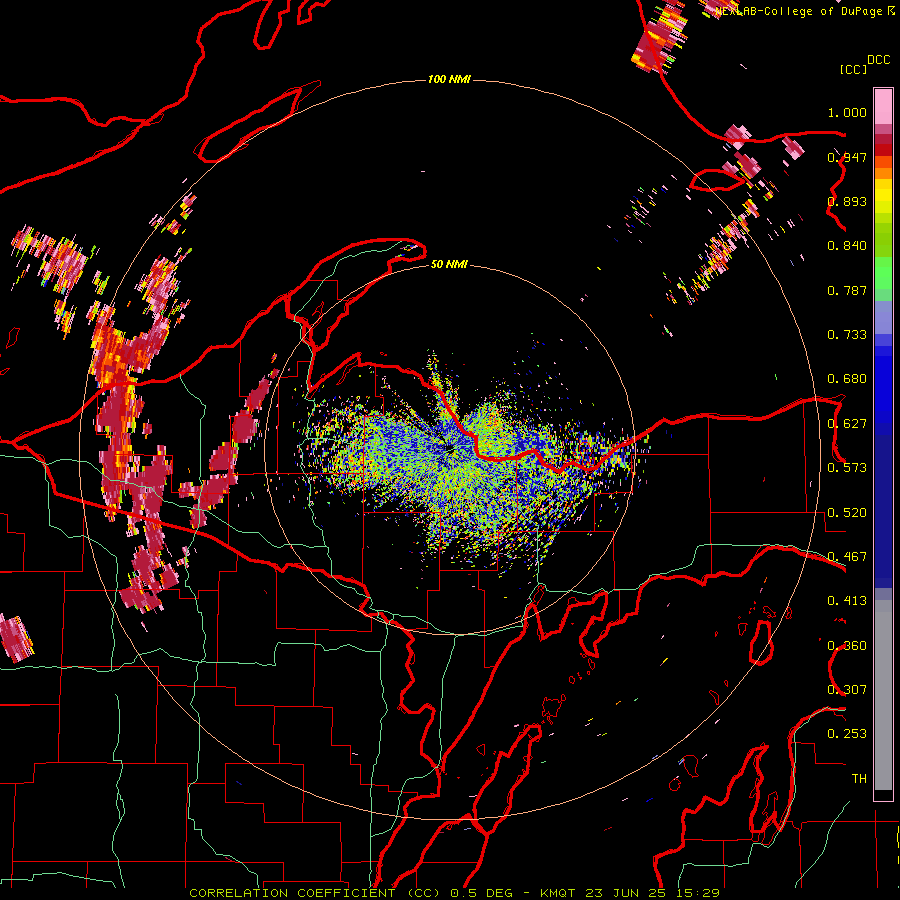900x900 pixels.
Task: Click the Correlation Coefficient caption at the bottom
Action: tap(454, 893)
